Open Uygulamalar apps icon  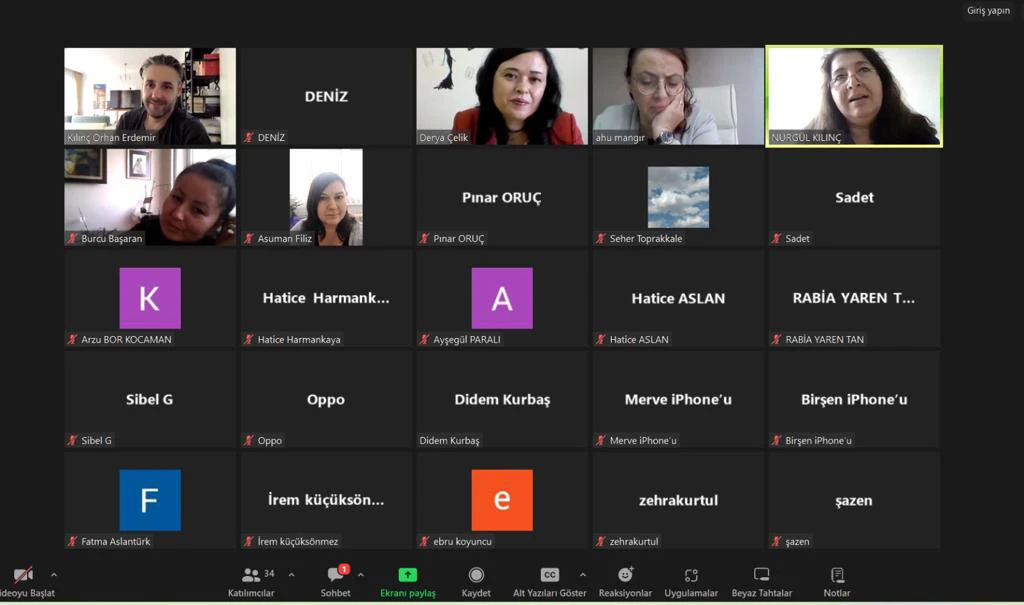click(691, 575)
